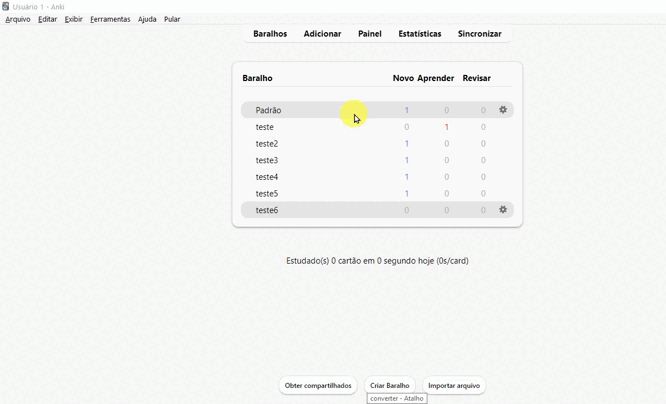Open options gear for Padrão deck

pyautogui.click(x=503, y=110)
